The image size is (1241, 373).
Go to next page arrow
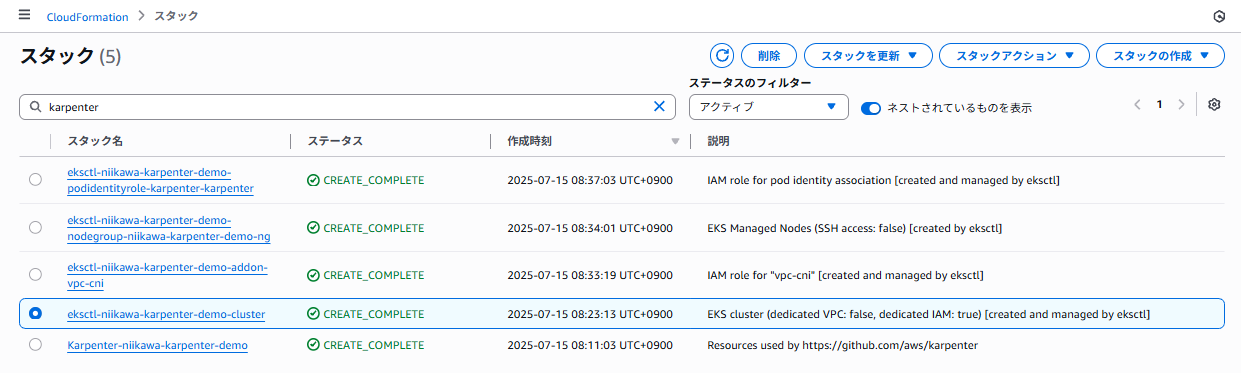pyautogui.click(x=1181, y=104)
